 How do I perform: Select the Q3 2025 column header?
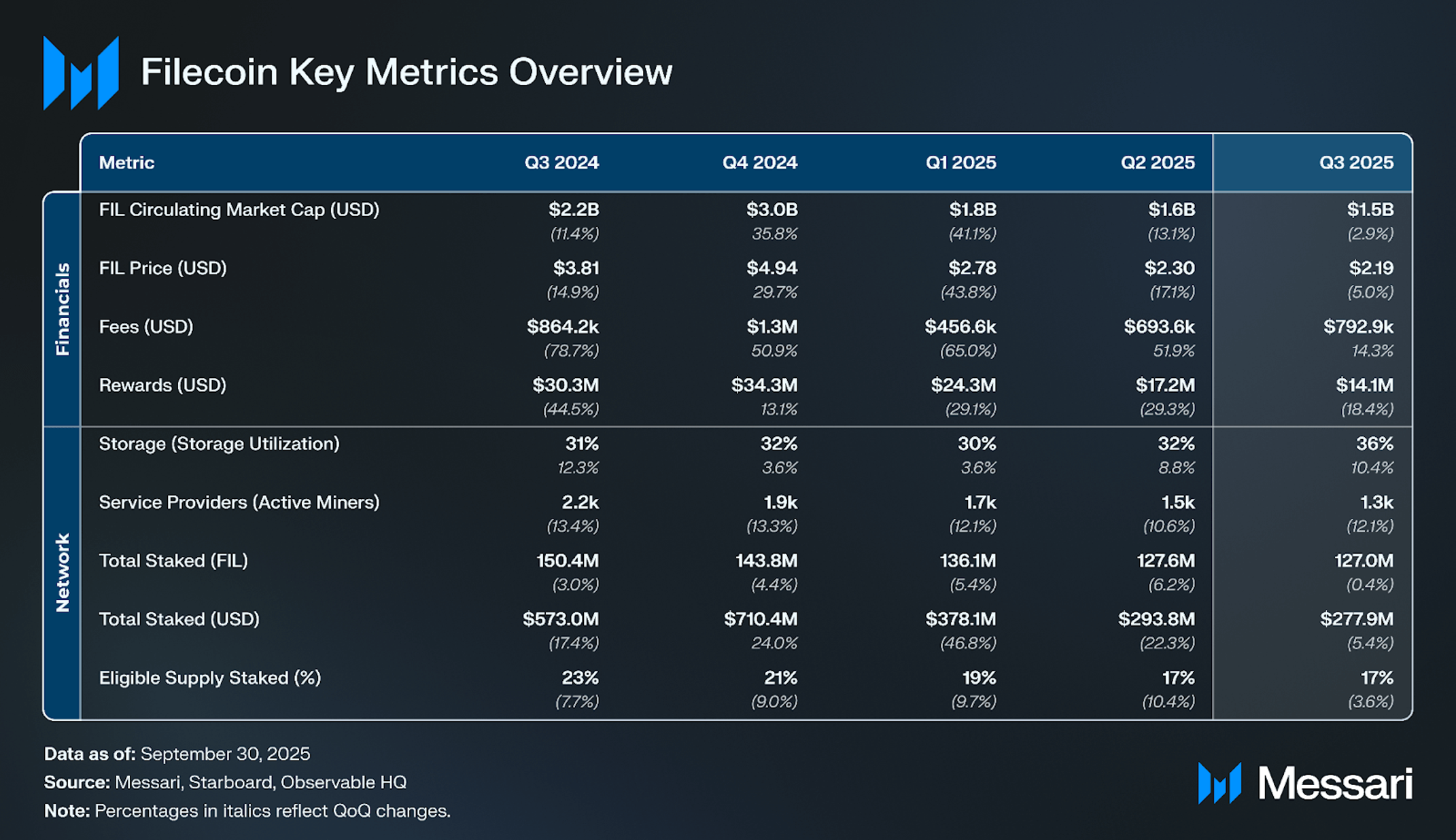(1355, 162)
